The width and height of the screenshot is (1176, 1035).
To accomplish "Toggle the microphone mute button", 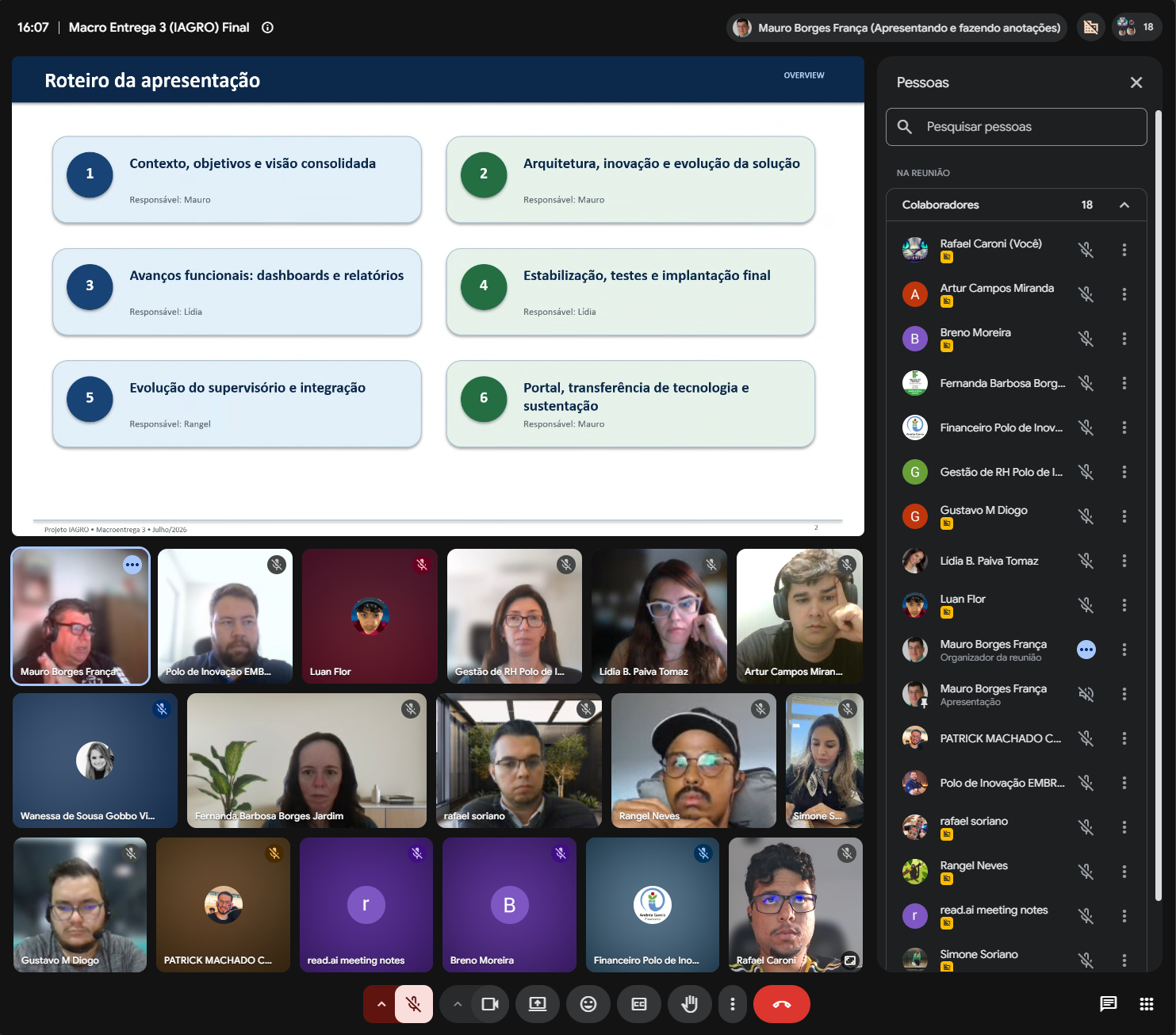I will pyautogui.click(x=414, y=1004).
